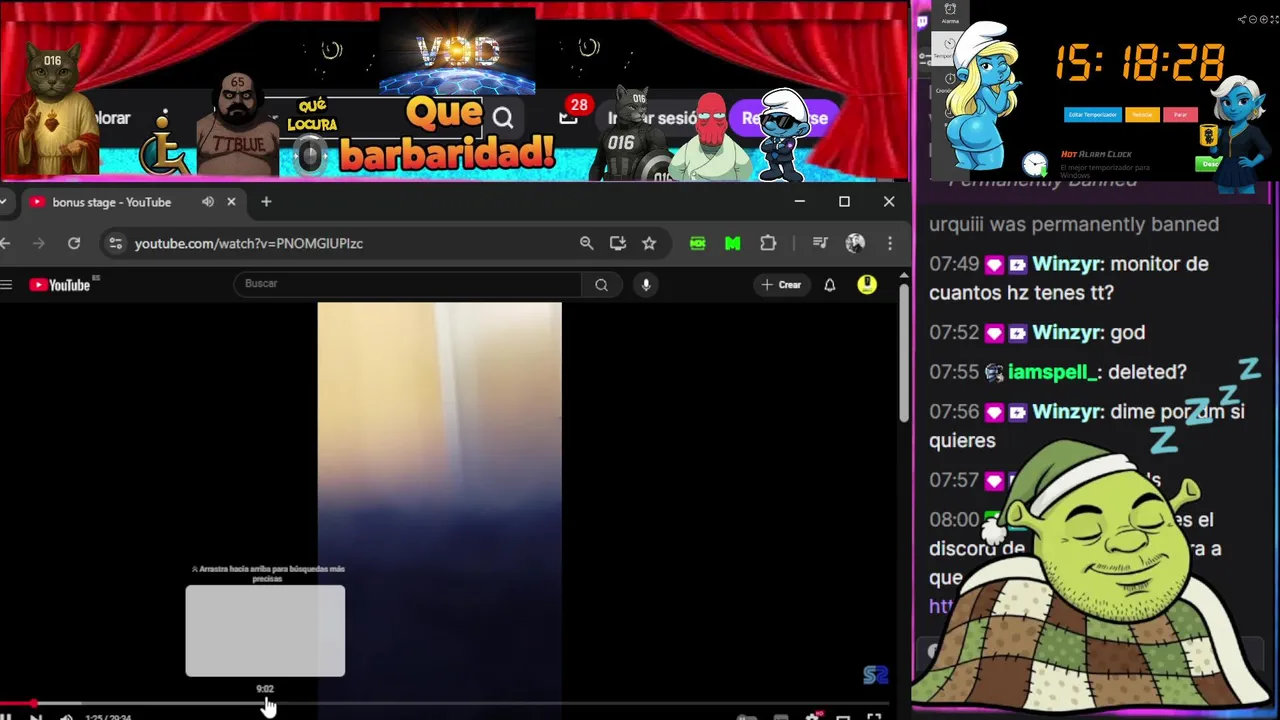The width and height of the screenshot is (1280, 720).
Task: Click the Crear button
Action: point(781,285)
